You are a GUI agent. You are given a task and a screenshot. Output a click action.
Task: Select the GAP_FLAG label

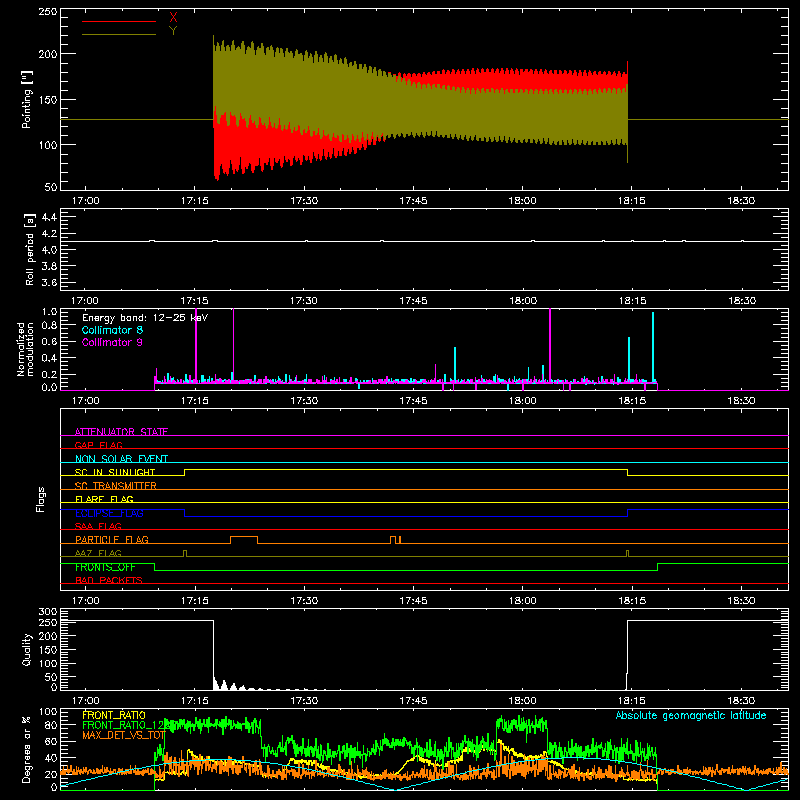98,445
